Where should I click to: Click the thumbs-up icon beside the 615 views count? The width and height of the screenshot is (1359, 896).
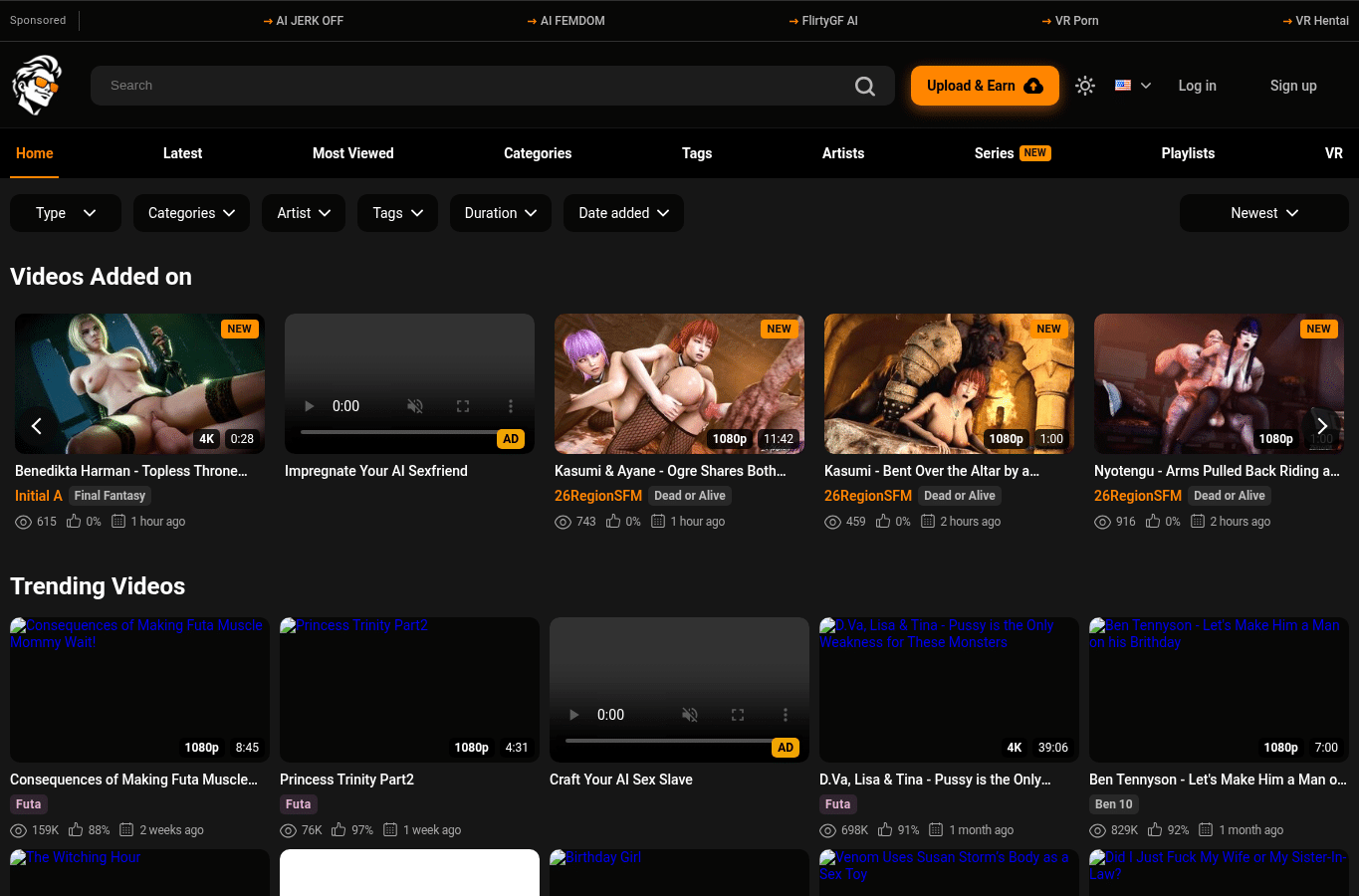[x=74, y=521]
